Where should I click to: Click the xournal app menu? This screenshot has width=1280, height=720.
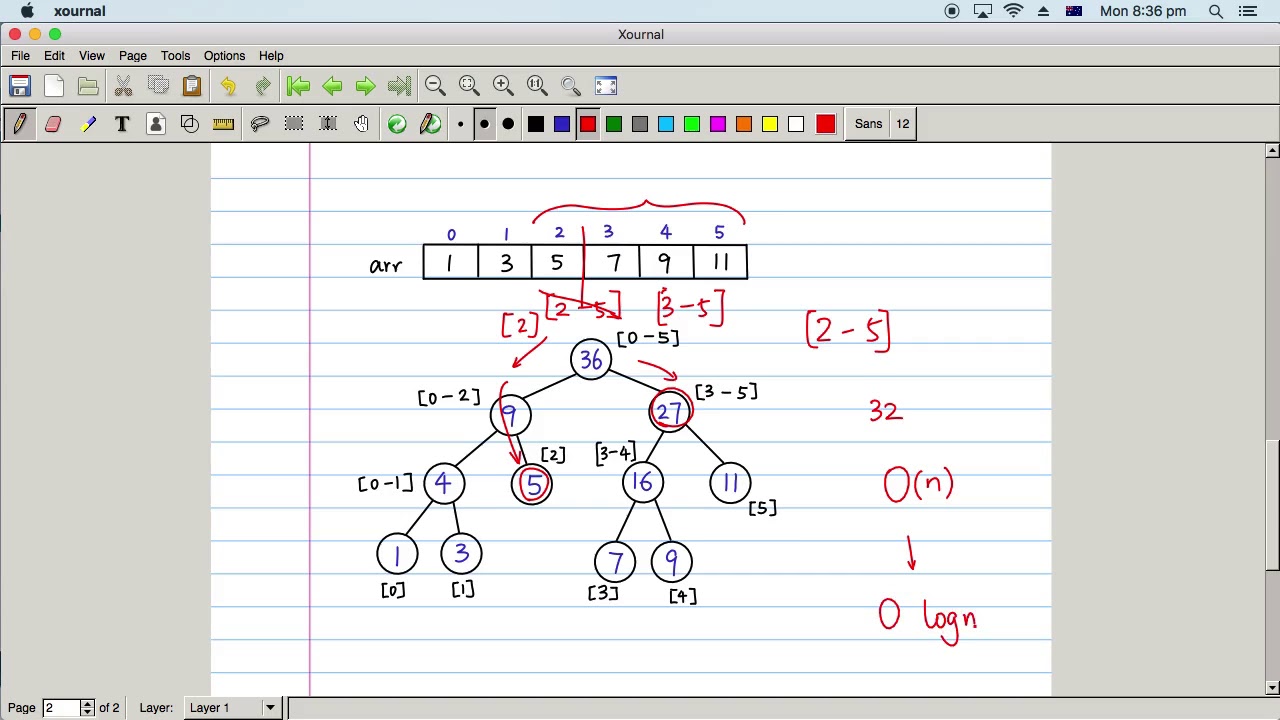click(x=79, y=11)
